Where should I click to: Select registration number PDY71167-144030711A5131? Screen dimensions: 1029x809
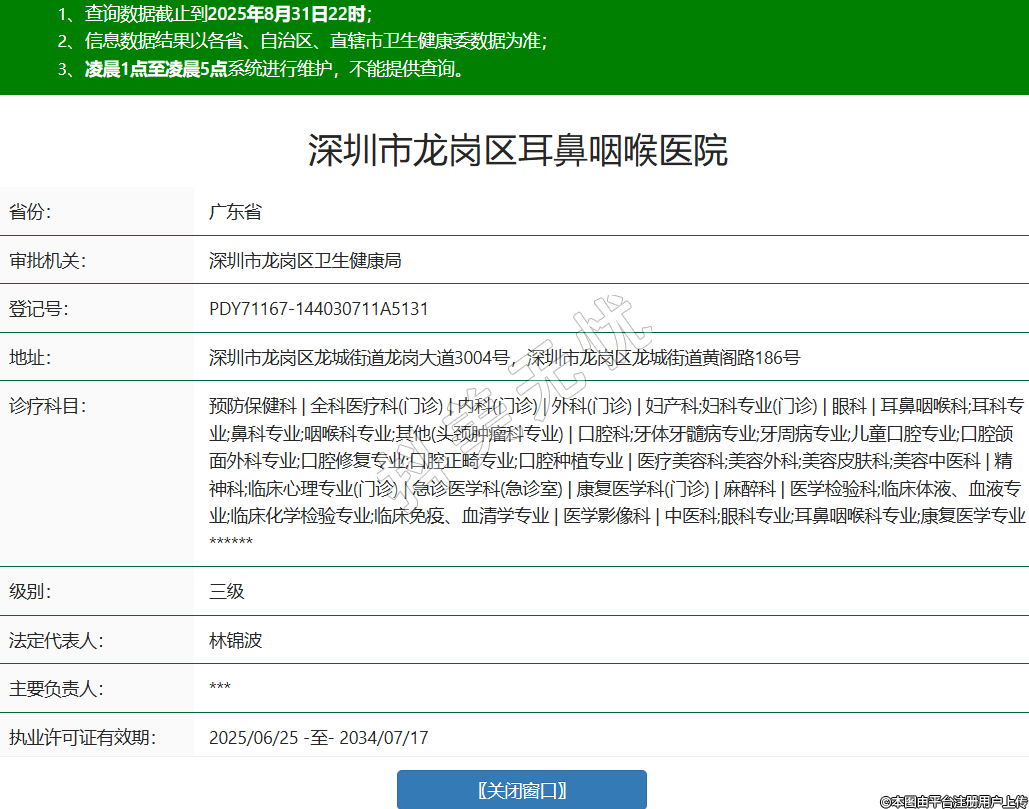318,309
